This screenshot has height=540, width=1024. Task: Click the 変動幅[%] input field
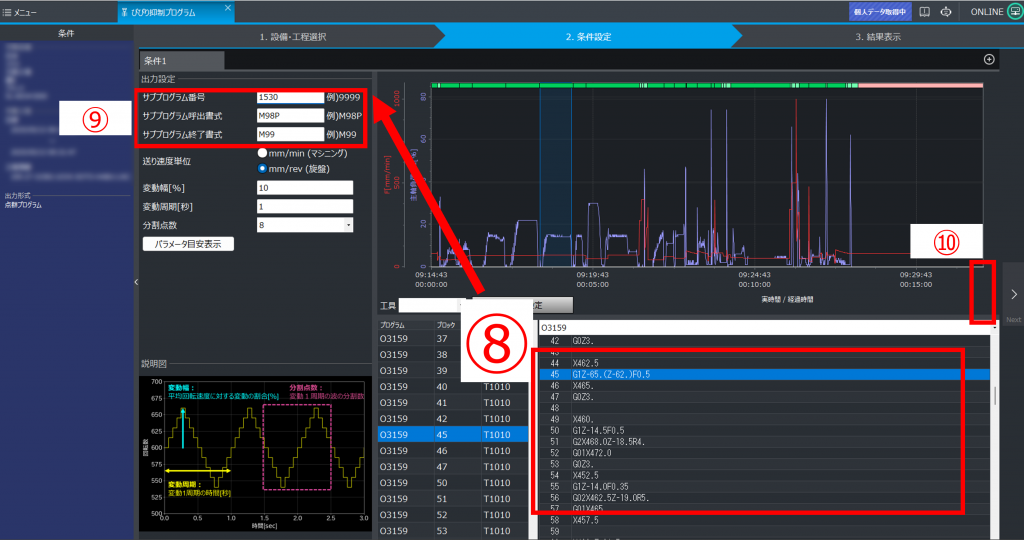coord(305,188)
